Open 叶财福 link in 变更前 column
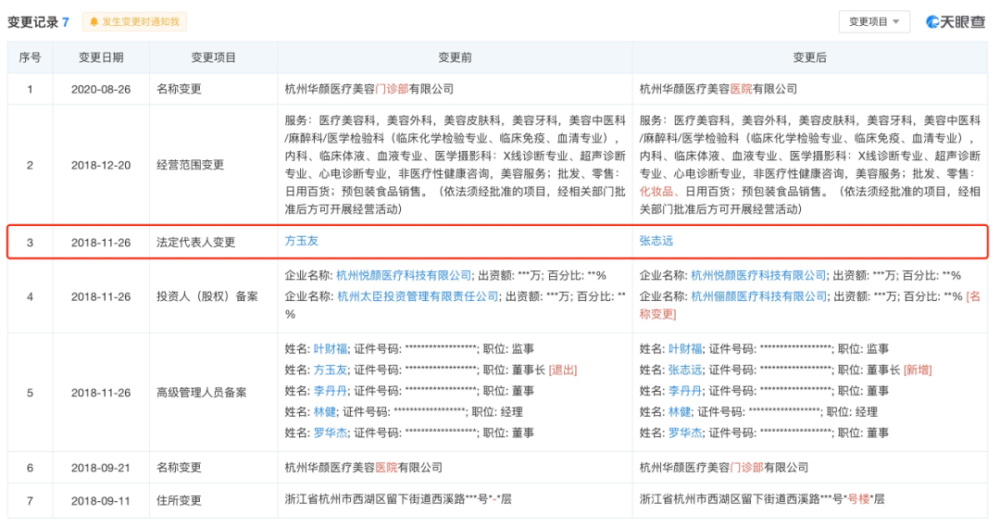Viewport: 1000px width, 527px height. click(330, 349)
